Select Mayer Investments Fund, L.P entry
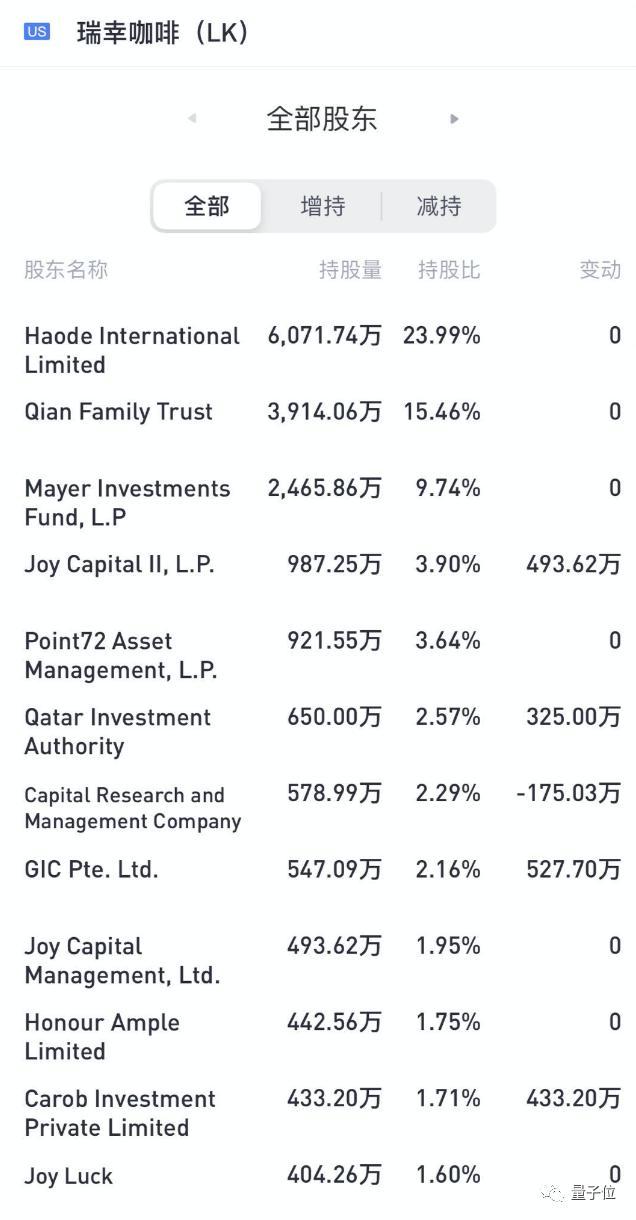The width and height of the screenshot is (636, 1220). click(127, 502)
